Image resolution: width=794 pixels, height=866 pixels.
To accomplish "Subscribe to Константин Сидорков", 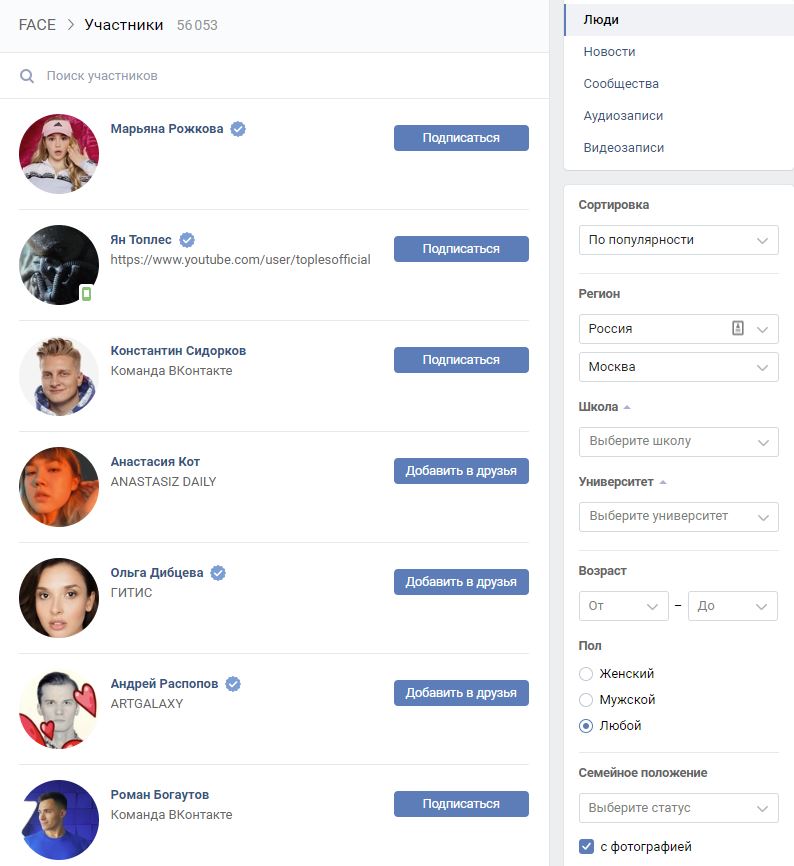I will point(461,360).
